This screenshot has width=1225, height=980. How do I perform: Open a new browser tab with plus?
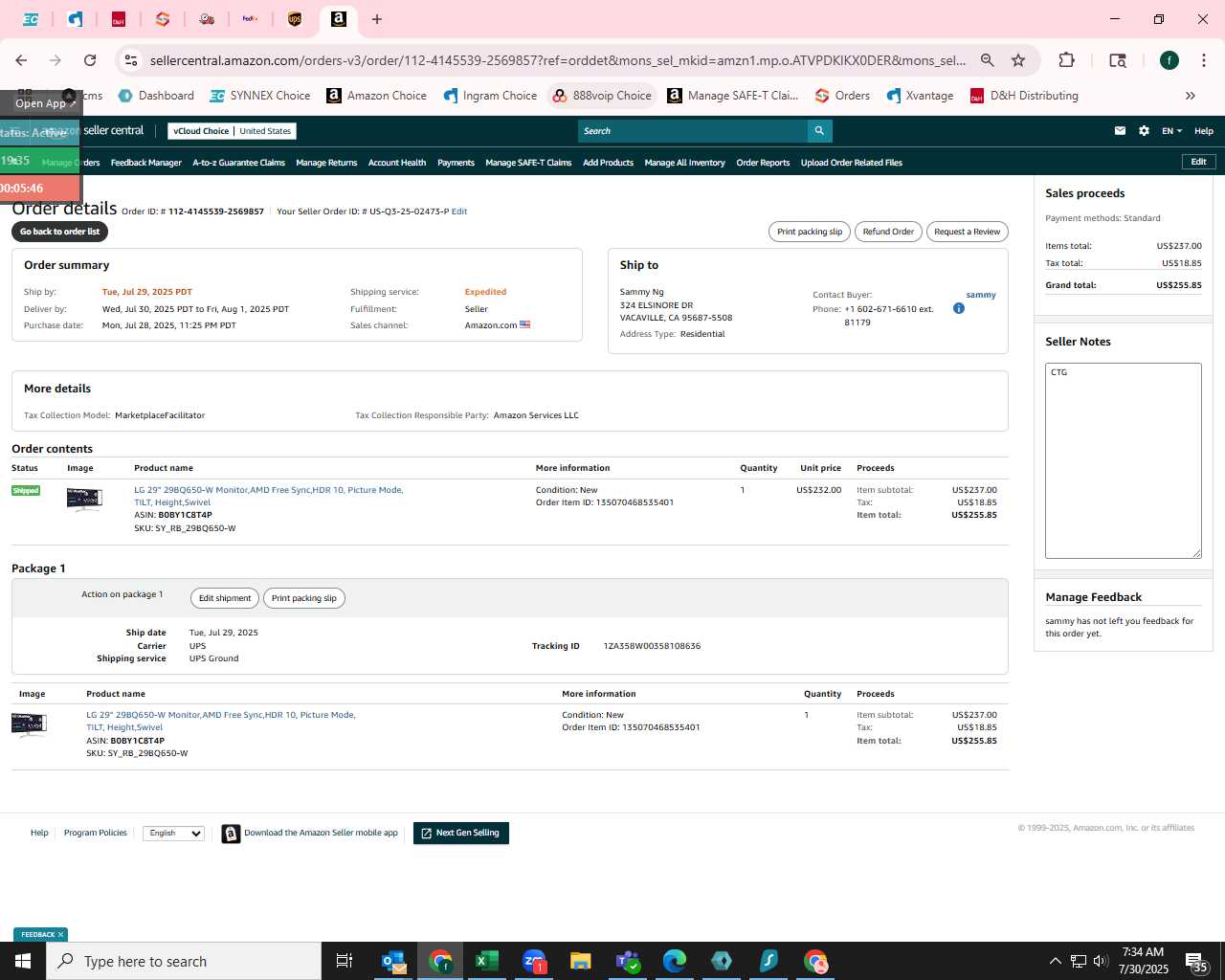coord(377,19)
